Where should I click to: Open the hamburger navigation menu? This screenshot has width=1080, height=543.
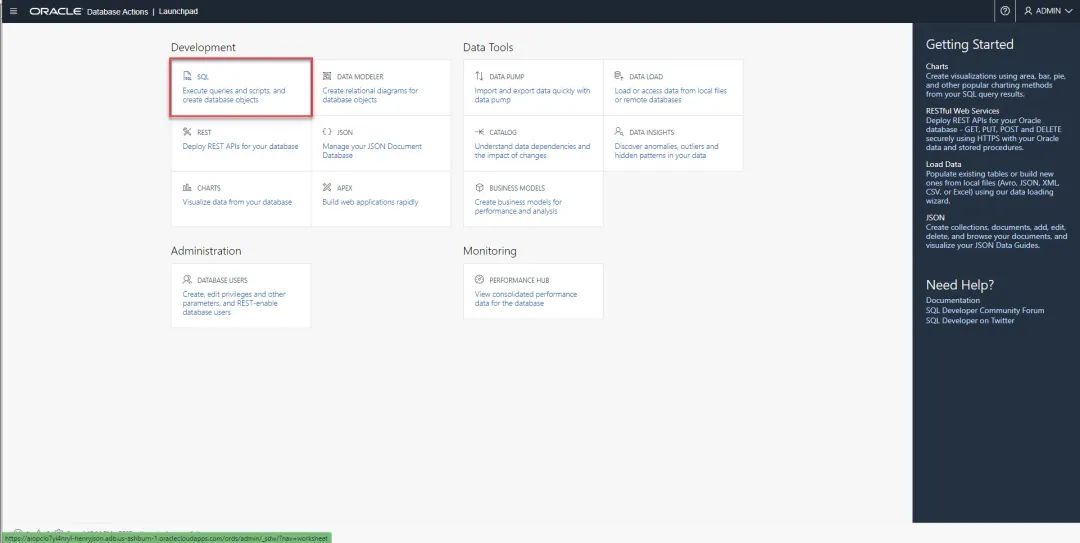[14, 11]
